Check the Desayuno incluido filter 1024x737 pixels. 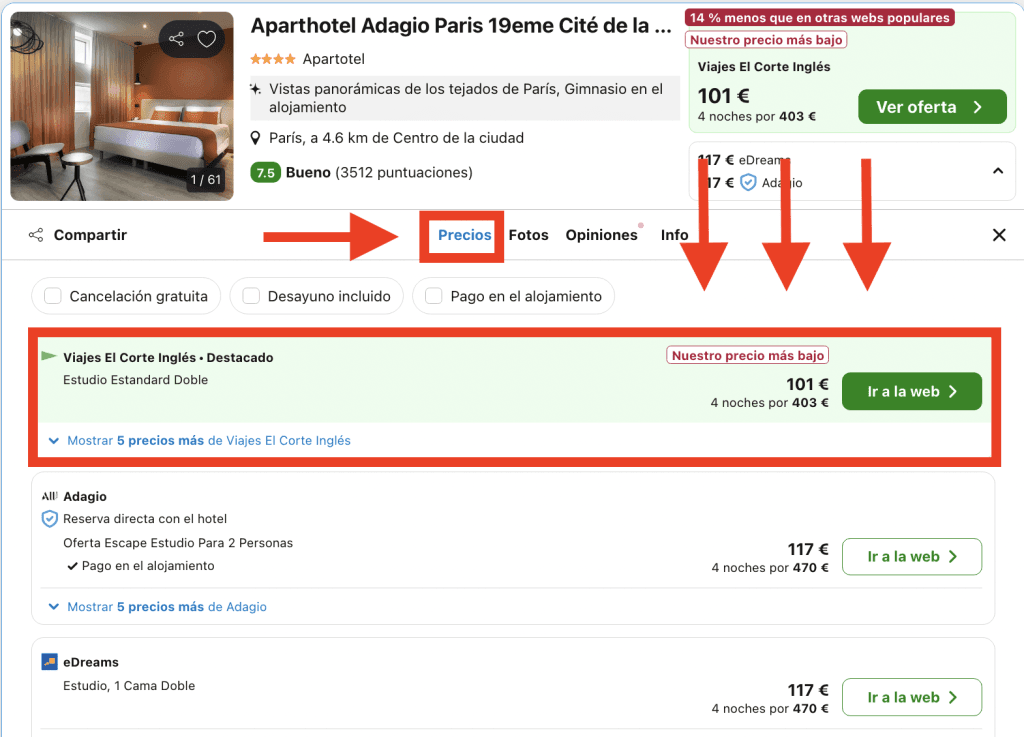(251, 296)
